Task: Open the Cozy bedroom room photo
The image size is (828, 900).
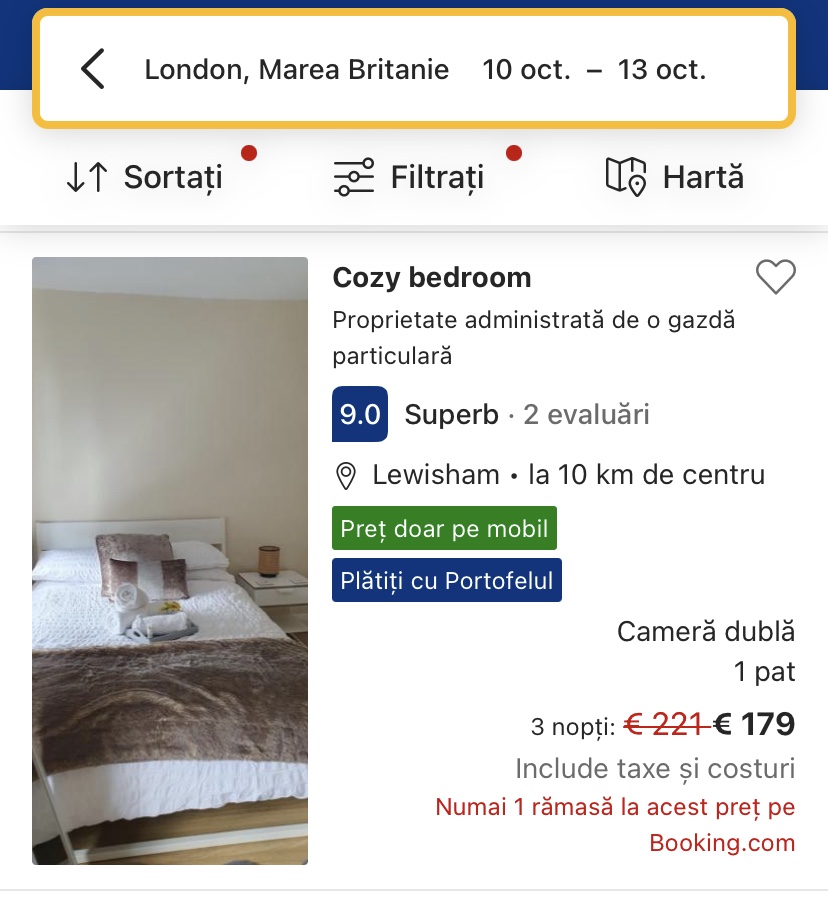Action: click(x=170, y=560)
